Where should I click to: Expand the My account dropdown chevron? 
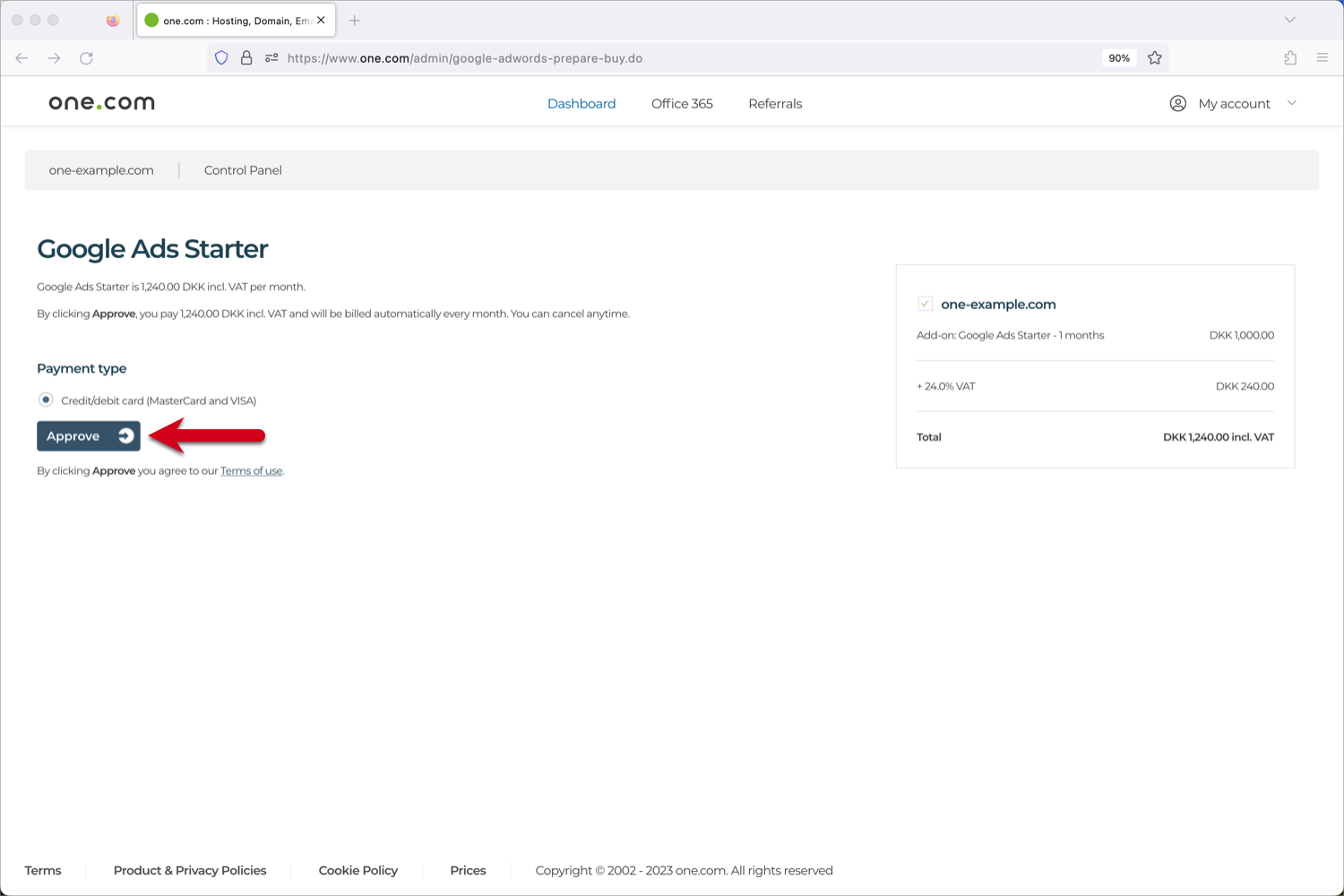pos(1291,103)
